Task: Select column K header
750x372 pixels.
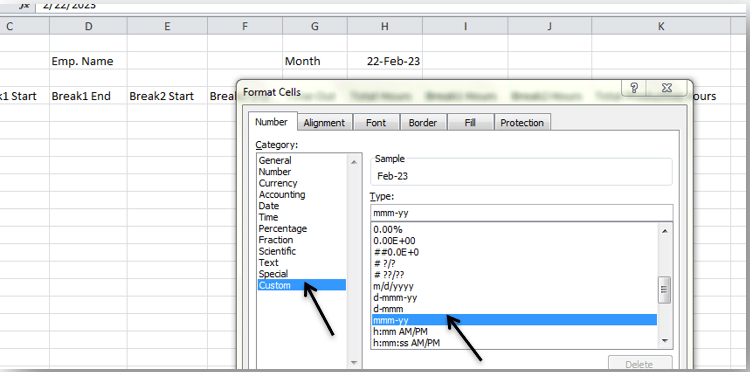Action: (x=661, y=26)
